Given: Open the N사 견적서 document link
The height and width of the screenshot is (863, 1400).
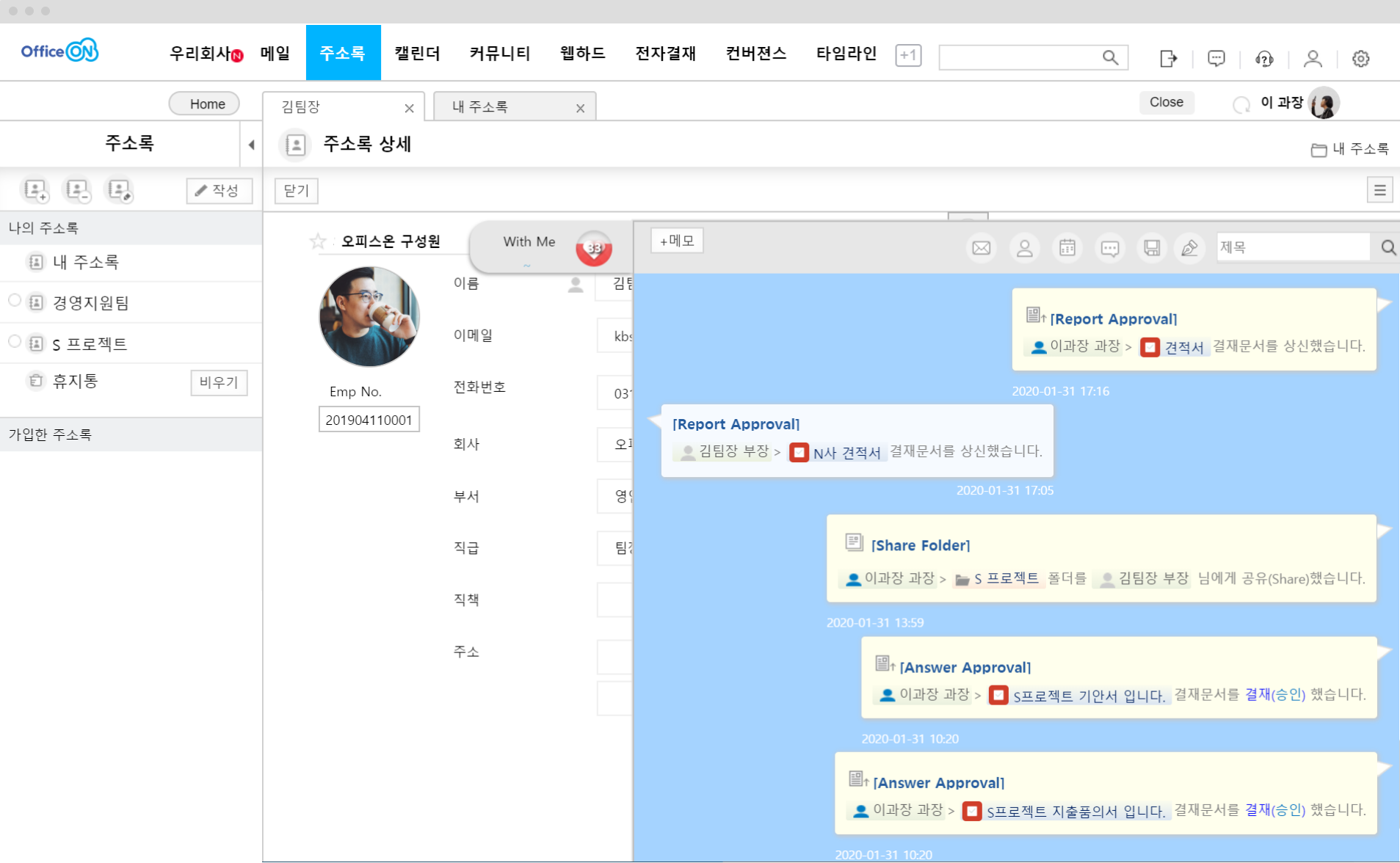Looking at the screenshot, I should pyautogui.click(x=846, y=453).
